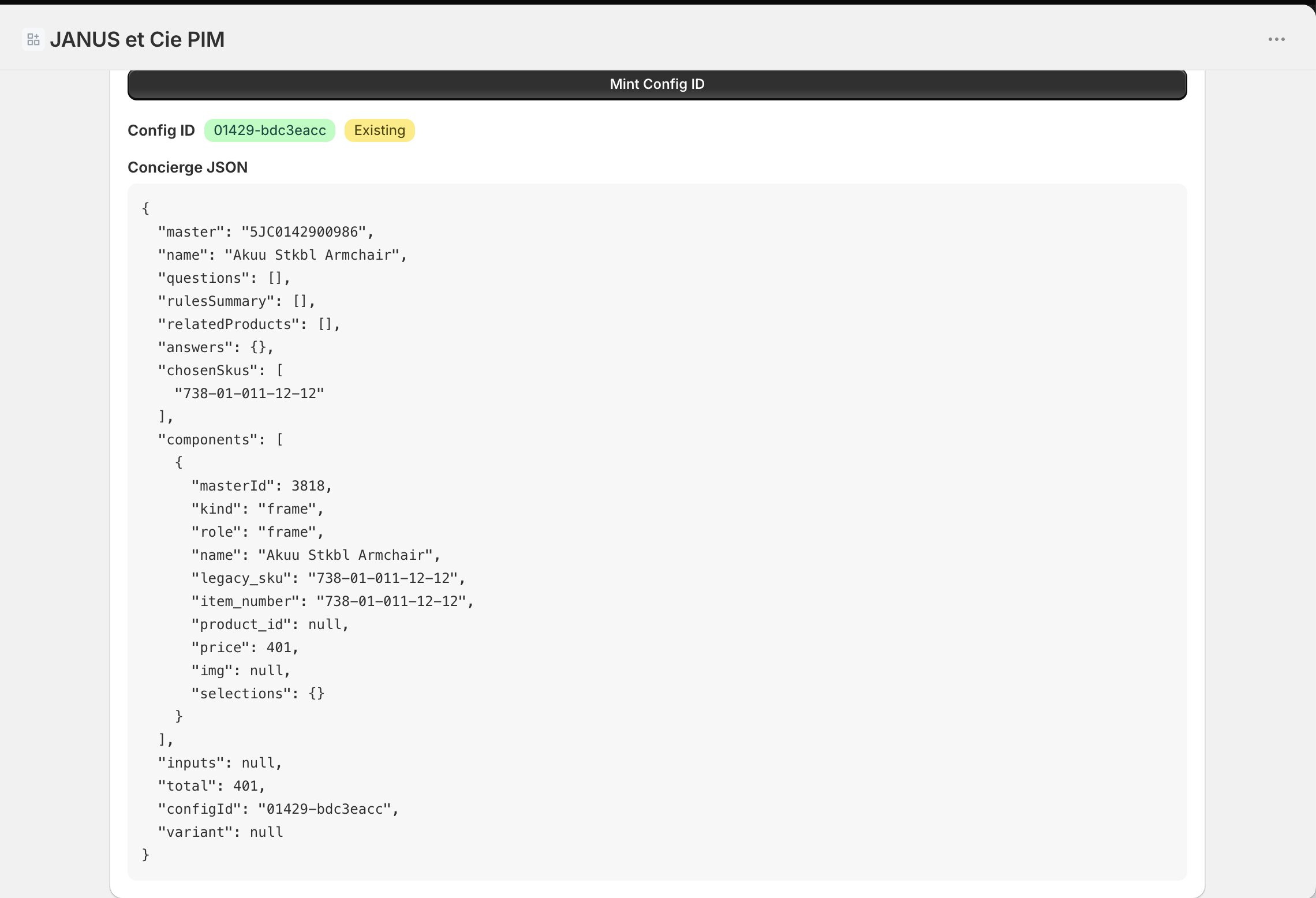Screen dimensions: 1316x898
Task: Click the "relatedProducts": [] line
Action: point(249,324)
